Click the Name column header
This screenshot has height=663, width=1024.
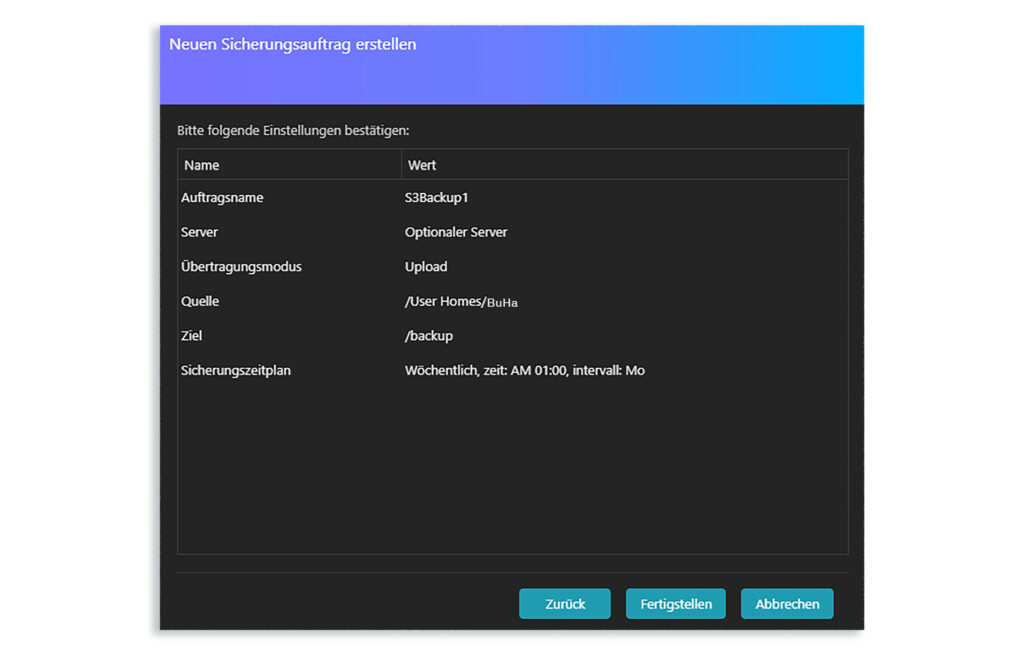(x=202, y=165)
